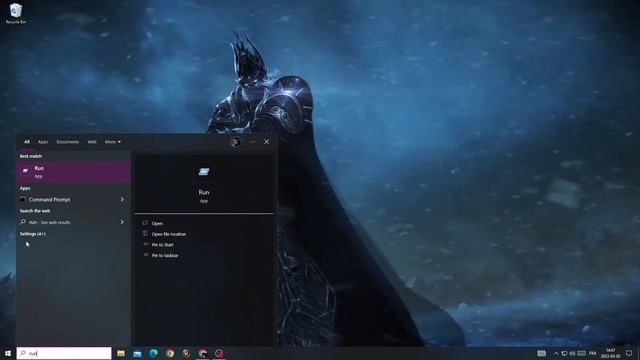Choose Pin to taskbar for Run

[165, 255]
